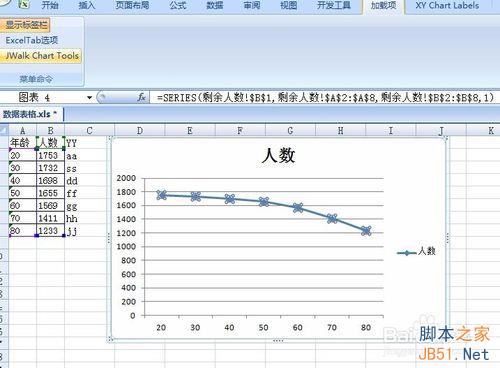This screenshot has width=500, height=368.
Task: Select the cell with value 1698
Action: click(x=50, y=180)
